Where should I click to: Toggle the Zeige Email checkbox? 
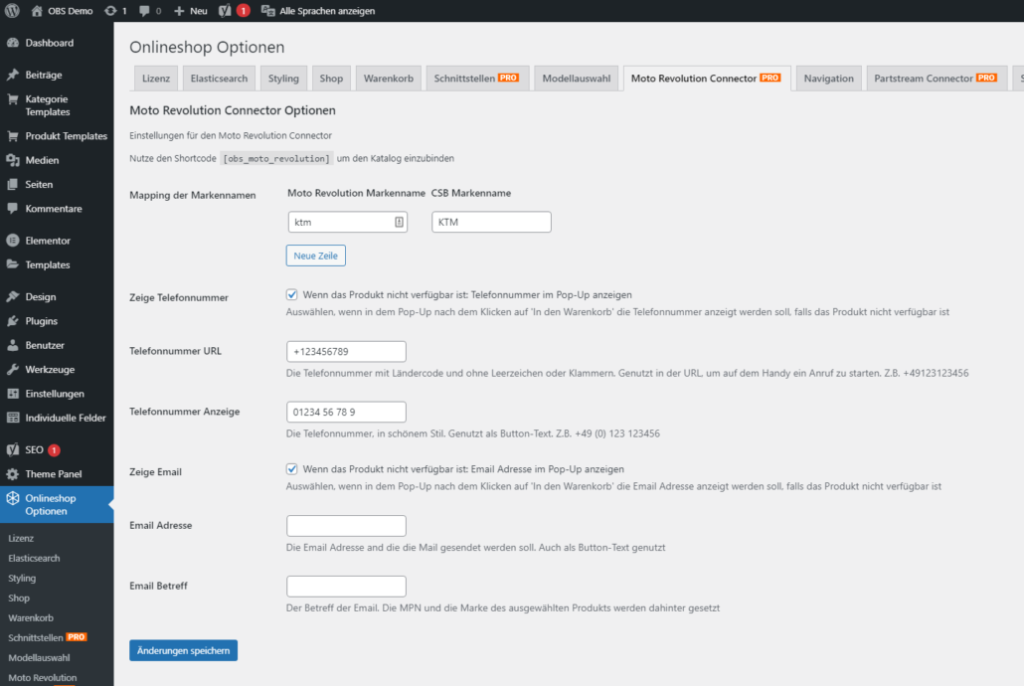(292, 469)
